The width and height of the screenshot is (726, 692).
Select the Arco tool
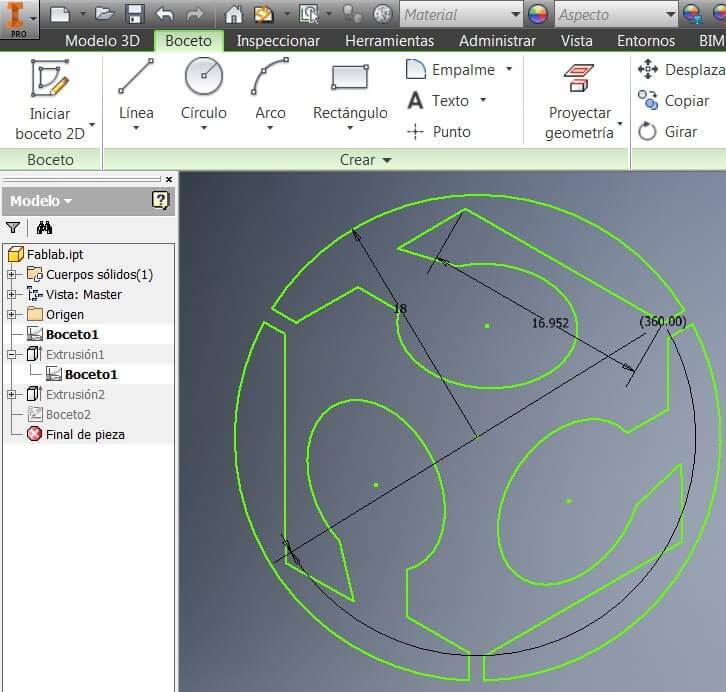pos(270,88)
